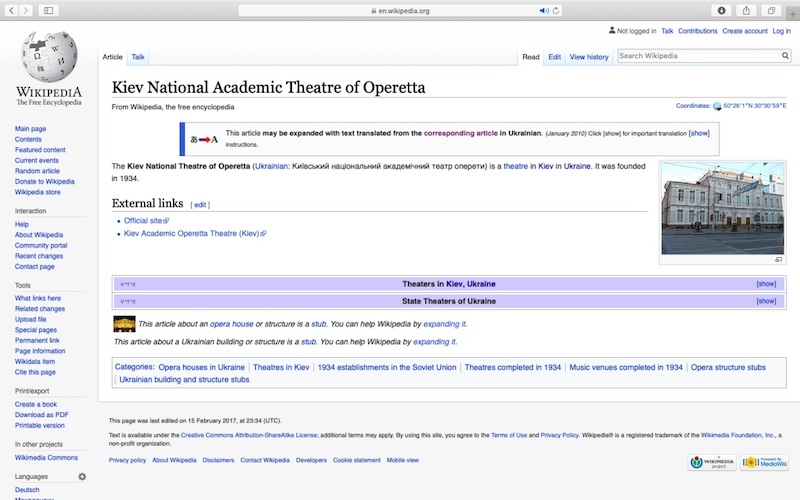The height and width of the screenshot is (500, 800).
Task: Click the Wikipedia globe logo
Action: [x=49, y=56]
